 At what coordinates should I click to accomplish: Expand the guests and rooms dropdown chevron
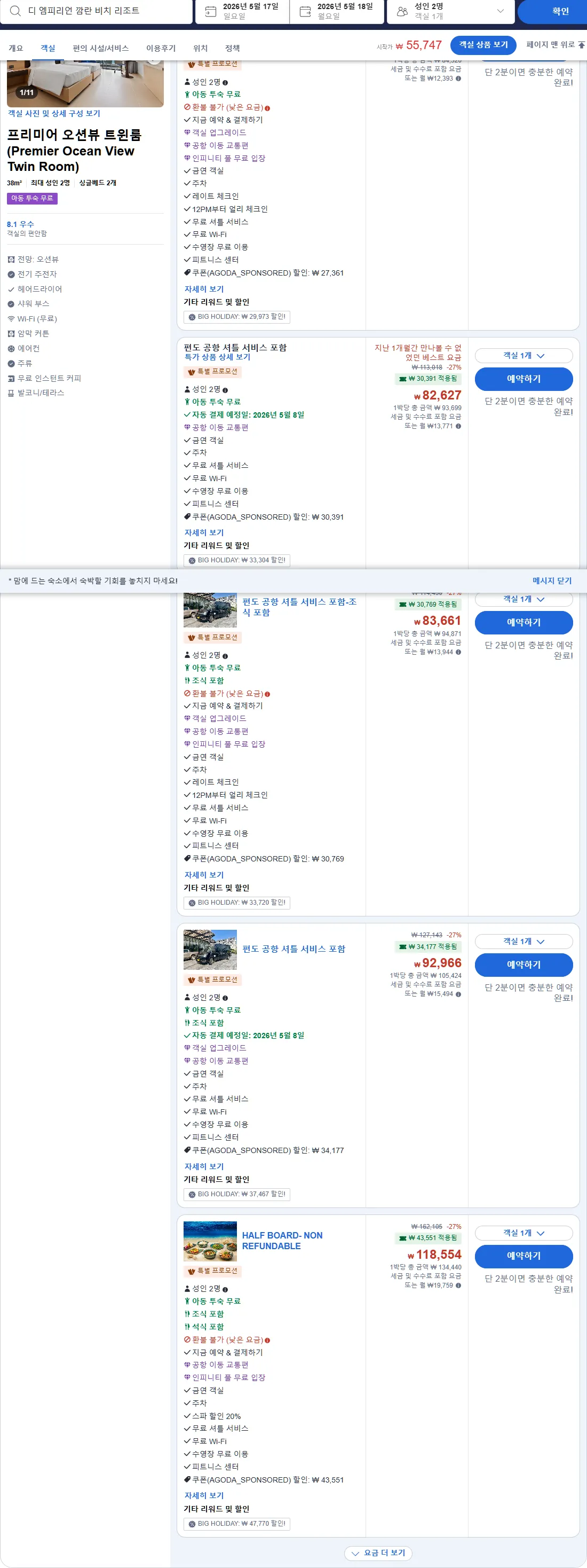(501, 11)
